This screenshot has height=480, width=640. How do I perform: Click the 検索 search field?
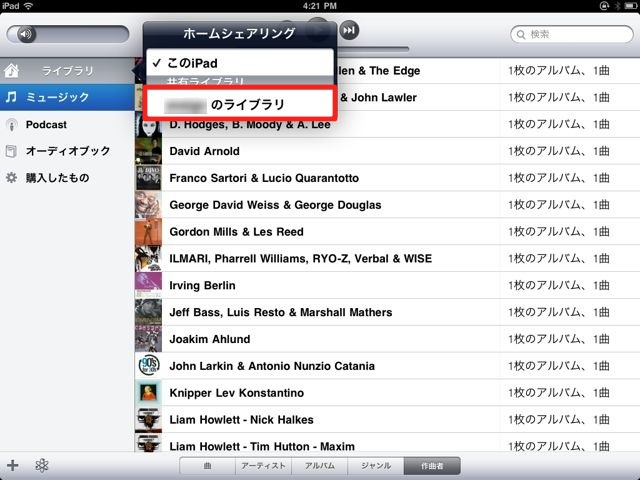[572, 34]
